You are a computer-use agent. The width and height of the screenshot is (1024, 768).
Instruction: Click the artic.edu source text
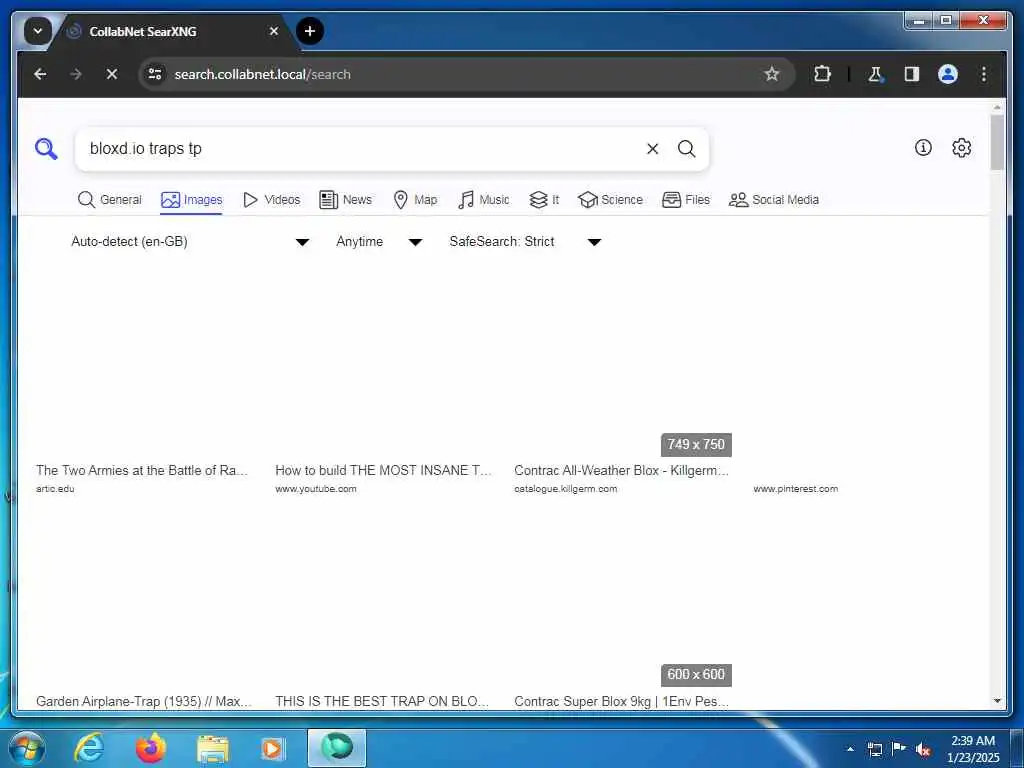point(55,488)
